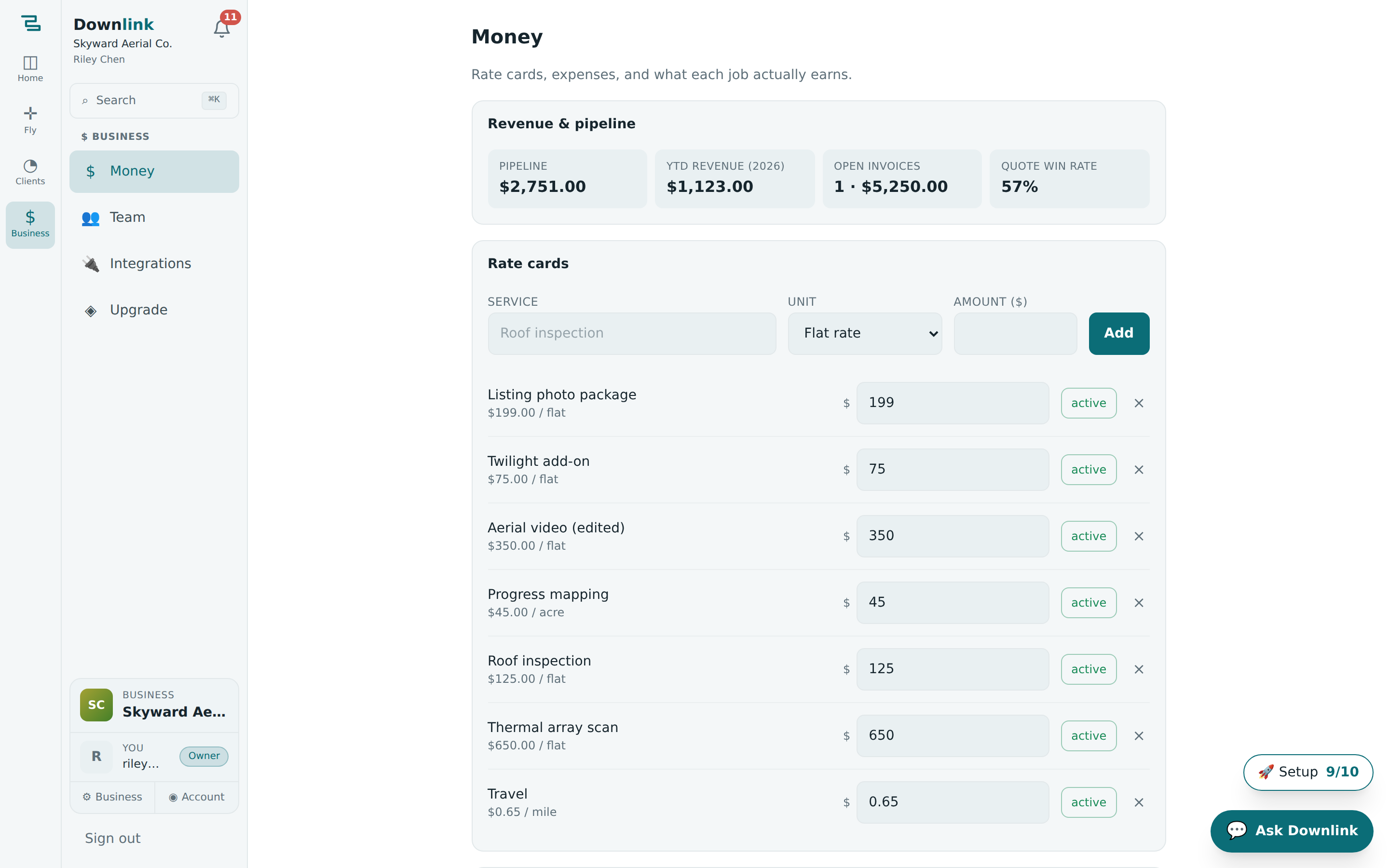
Task: Select the Business rail item
Action: coord(30,224)
